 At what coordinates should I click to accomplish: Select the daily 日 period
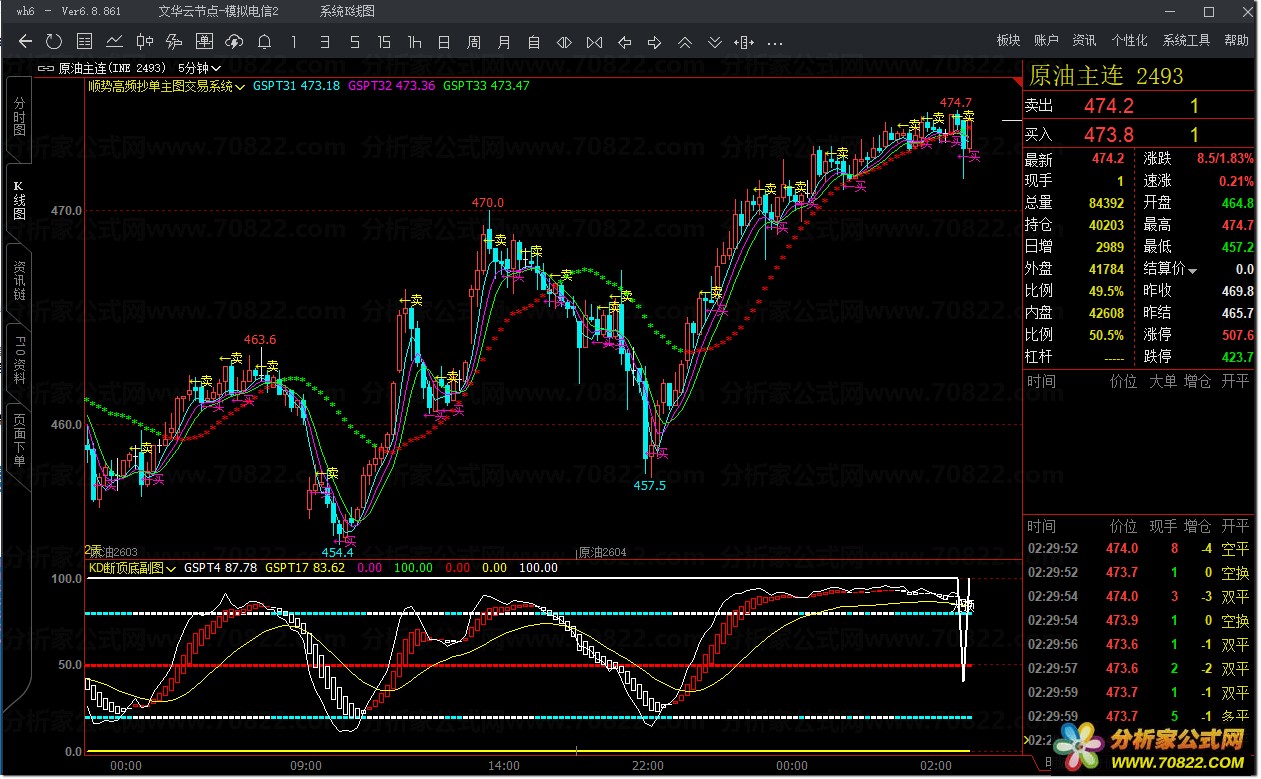[x=444, y=41]
